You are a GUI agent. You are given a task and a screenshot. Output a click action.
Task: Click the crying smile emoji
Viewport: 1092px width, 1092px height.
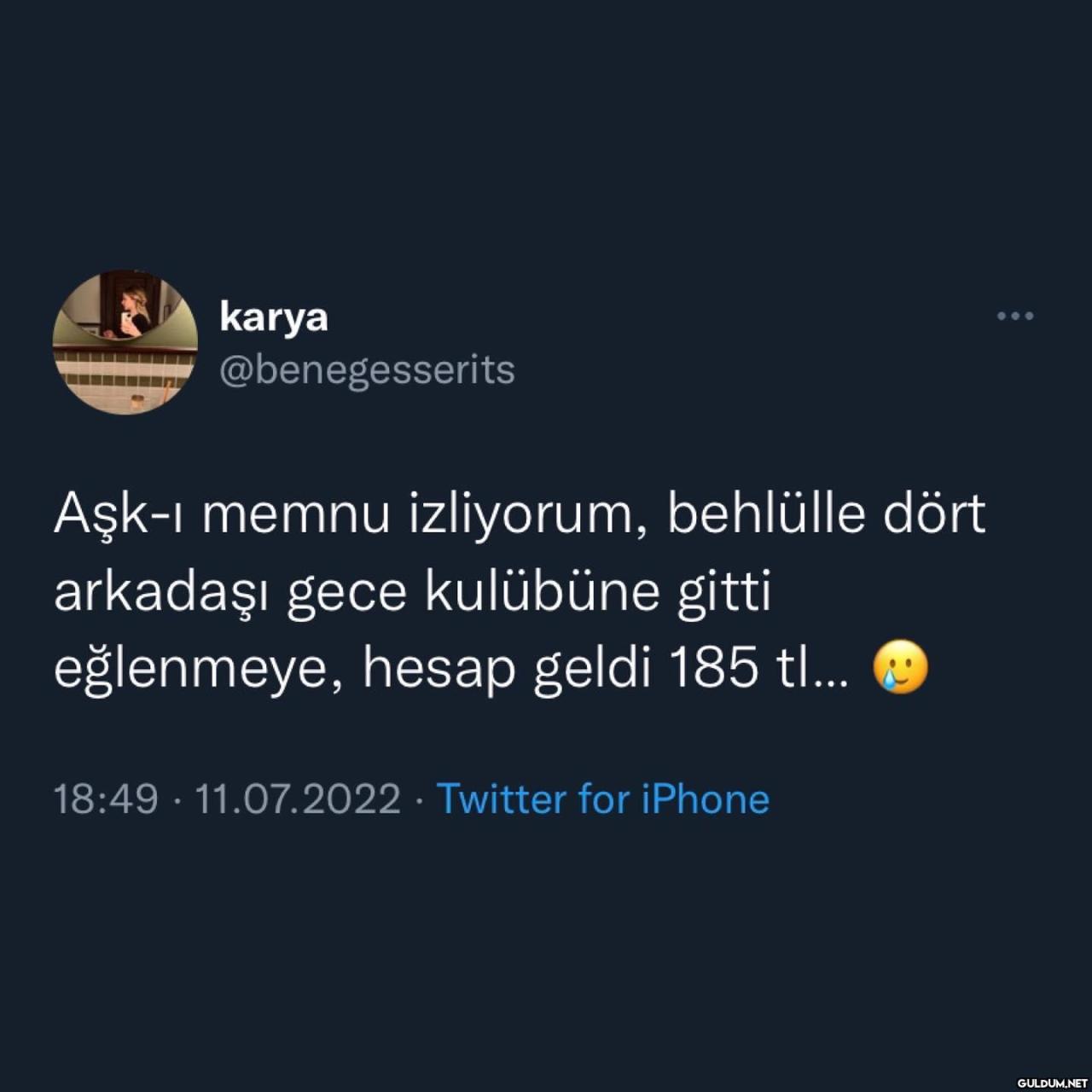coord(900,666)
